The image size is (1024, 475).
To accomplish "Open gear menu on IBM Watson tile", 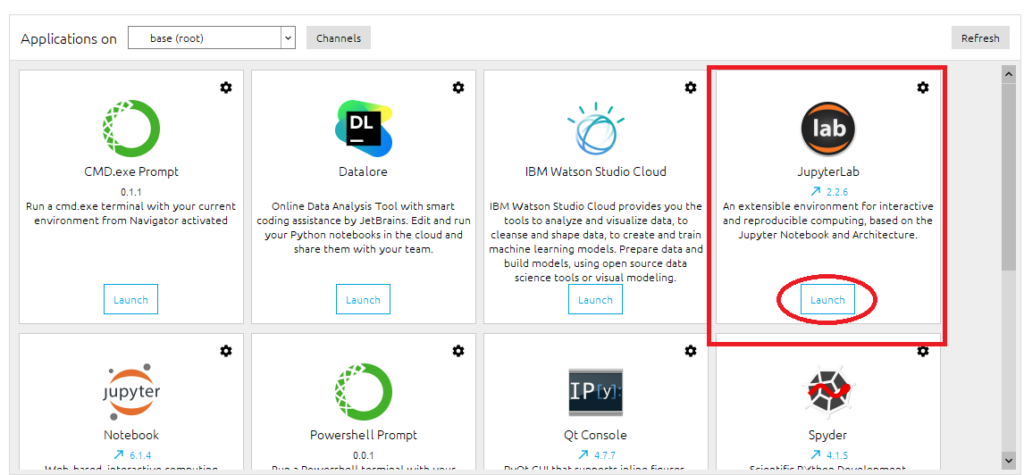I will 690,88.
